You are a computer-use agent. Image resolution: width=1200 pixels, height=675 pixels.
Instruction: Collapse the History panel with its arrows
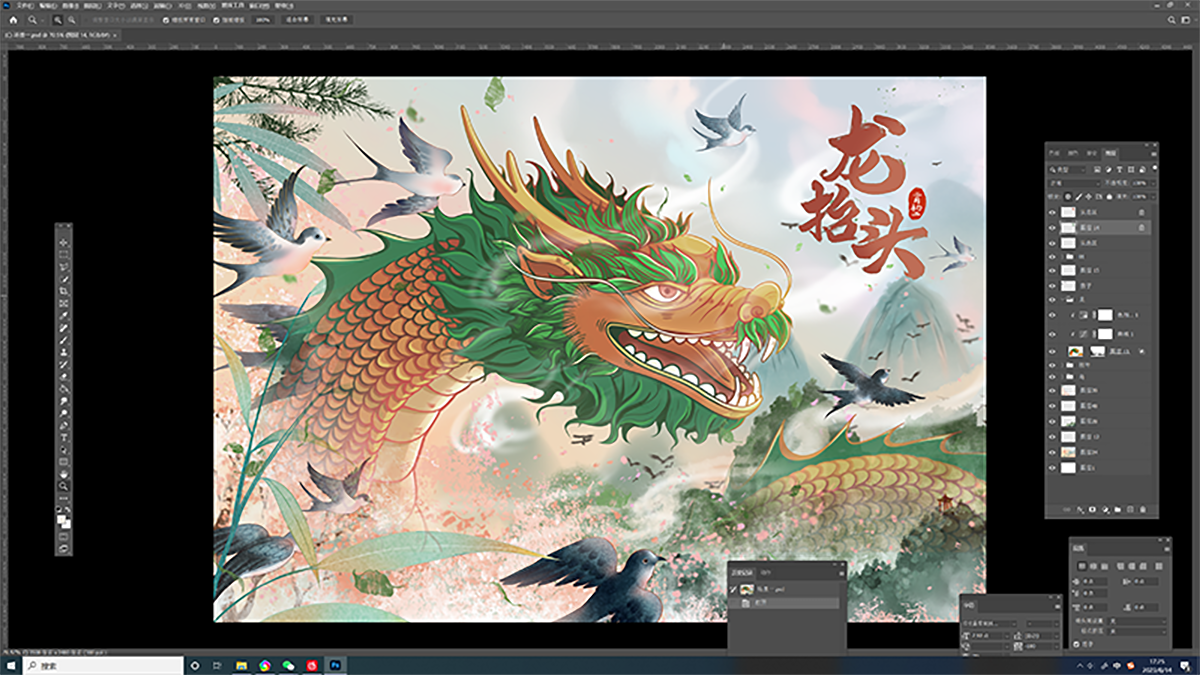(835, 564)
